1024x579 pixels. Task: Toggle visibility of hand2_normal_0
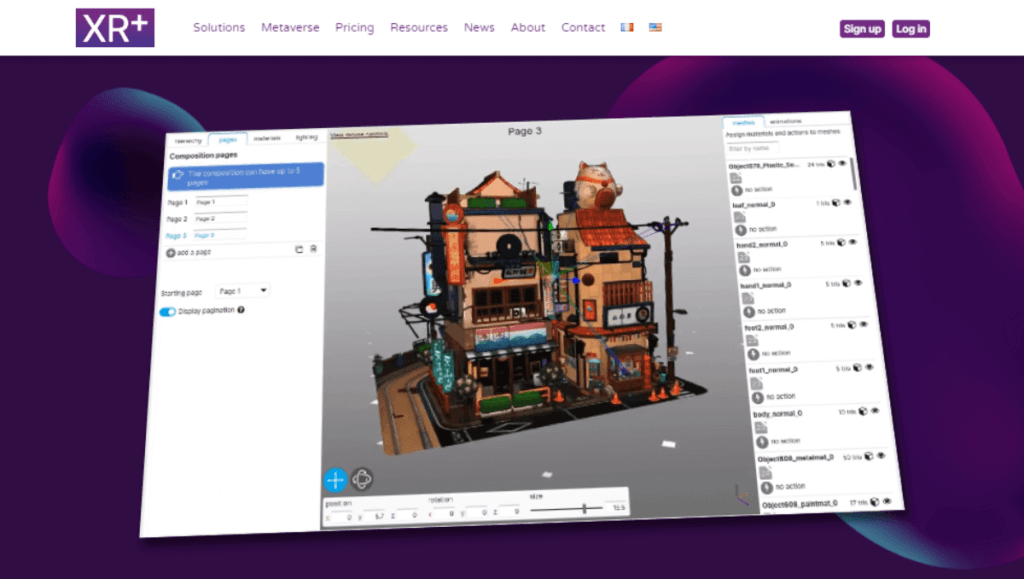pyautogui.click(x=852, y=241)
